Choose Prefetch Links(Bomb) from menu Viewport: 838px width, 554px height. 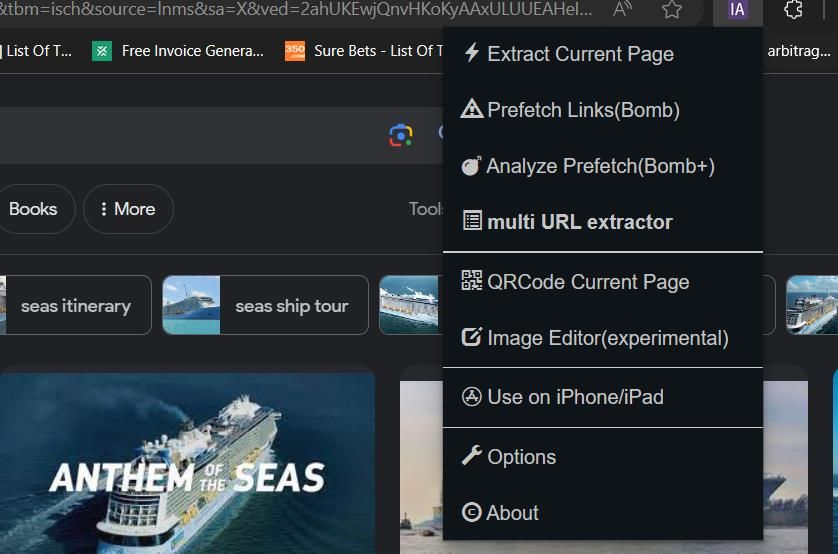[x=583, y=110]
